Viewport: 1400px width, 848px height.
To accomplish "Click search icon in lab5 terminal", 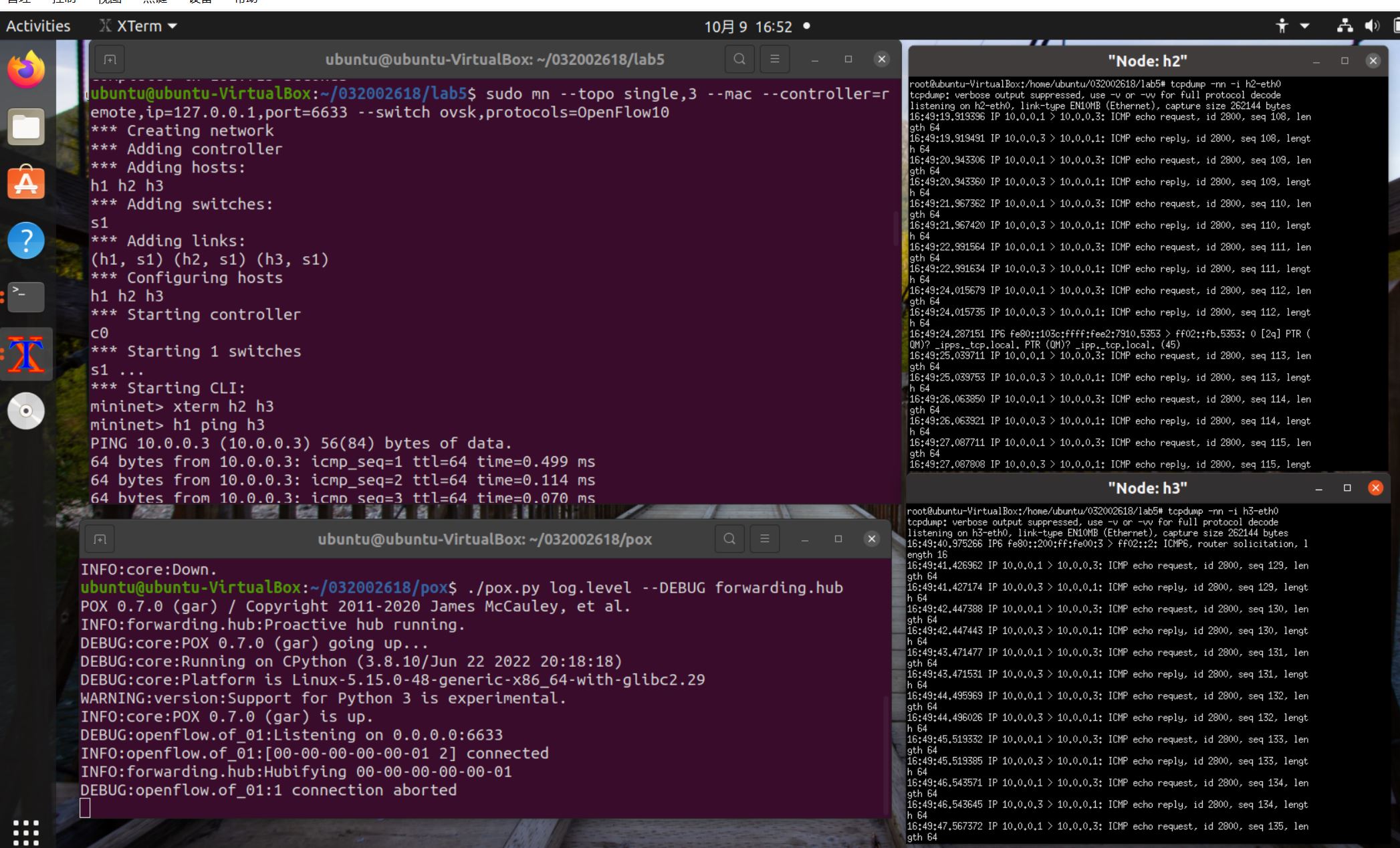I will click(739, 60).
